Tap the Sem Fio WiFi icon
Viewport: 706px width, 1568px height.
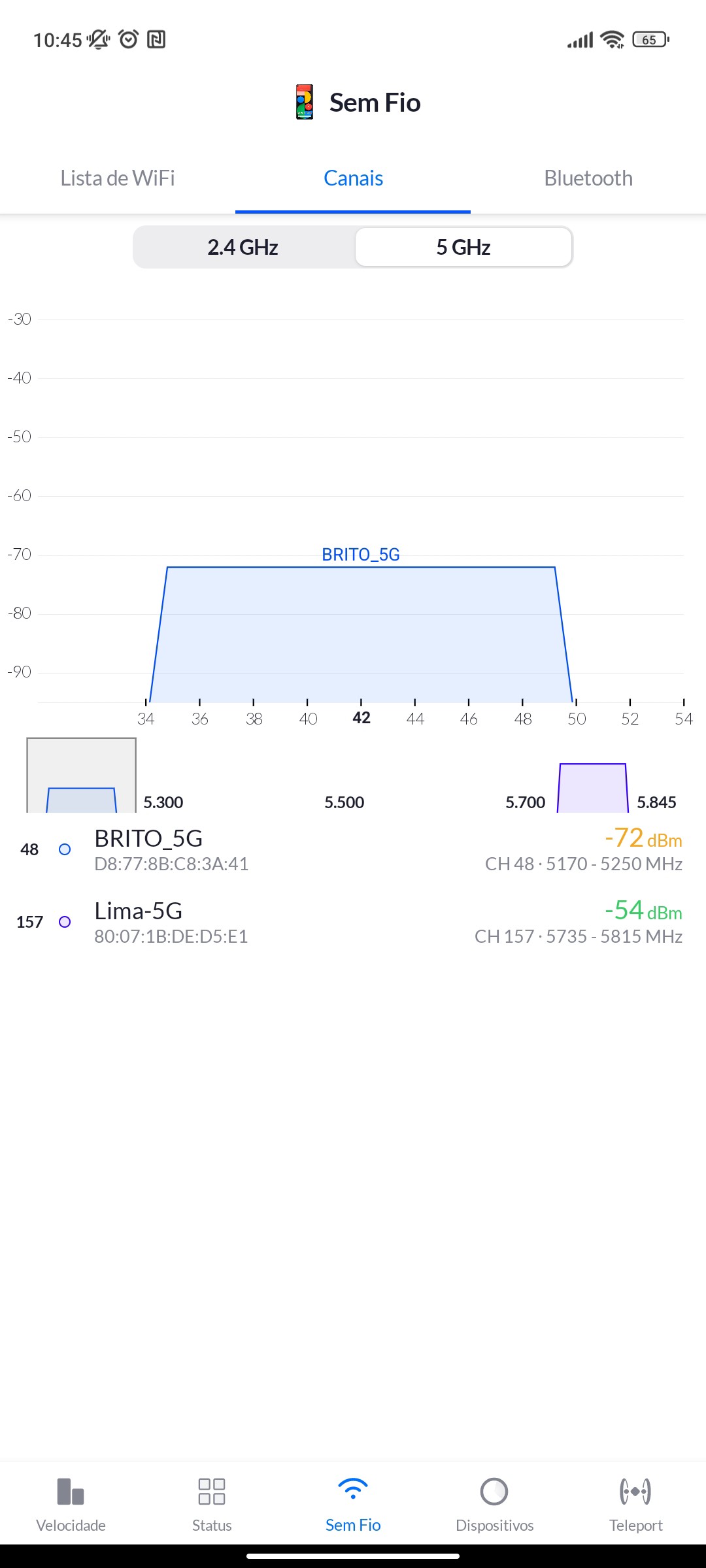pos(353,1490)
